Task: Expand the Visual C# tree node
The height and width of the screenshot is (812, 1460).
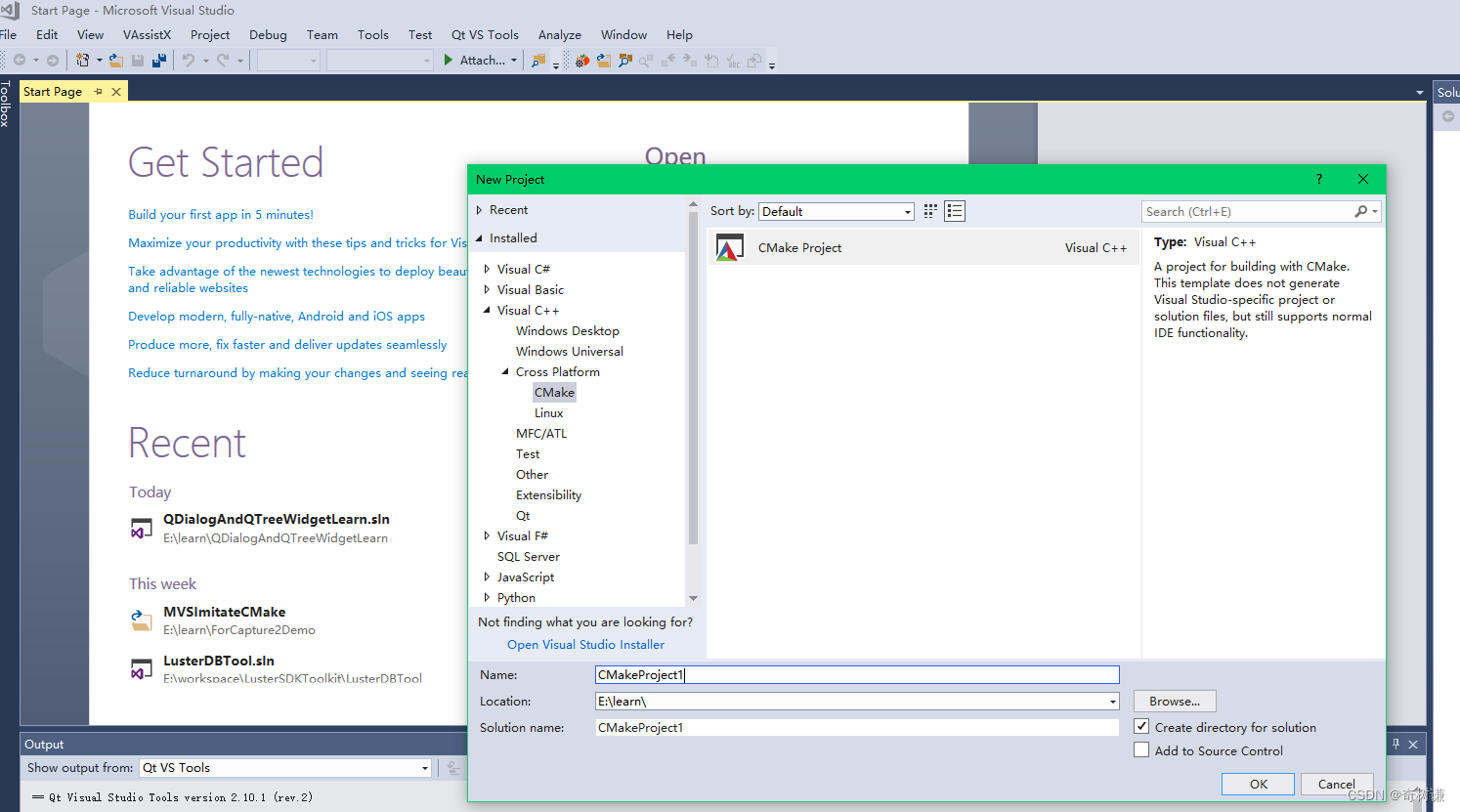Action: tap(487, 268)
